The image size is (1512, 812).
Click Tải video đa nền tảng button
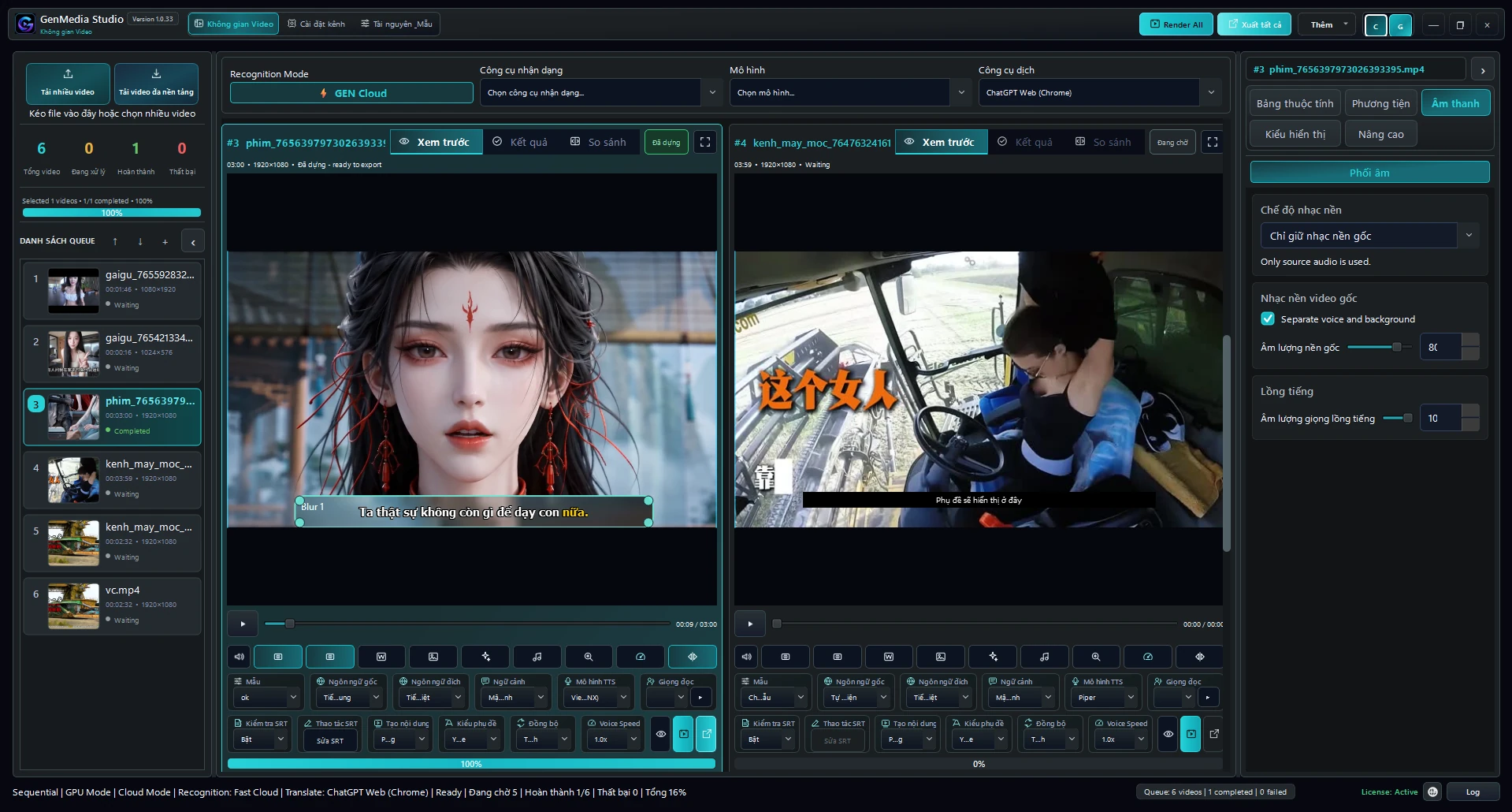[x=156, y=84]
